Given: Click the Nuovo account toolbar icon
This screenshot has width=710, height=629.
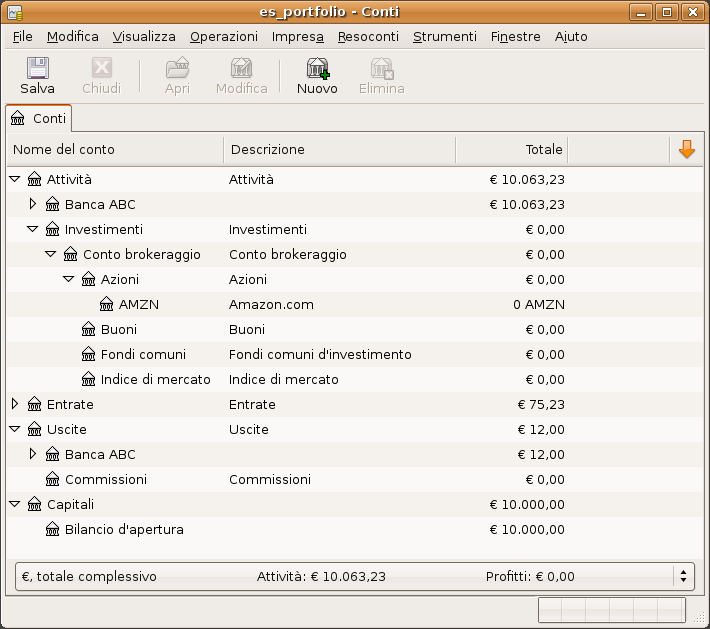Looking at the screenshot, I should coord(317,68).
